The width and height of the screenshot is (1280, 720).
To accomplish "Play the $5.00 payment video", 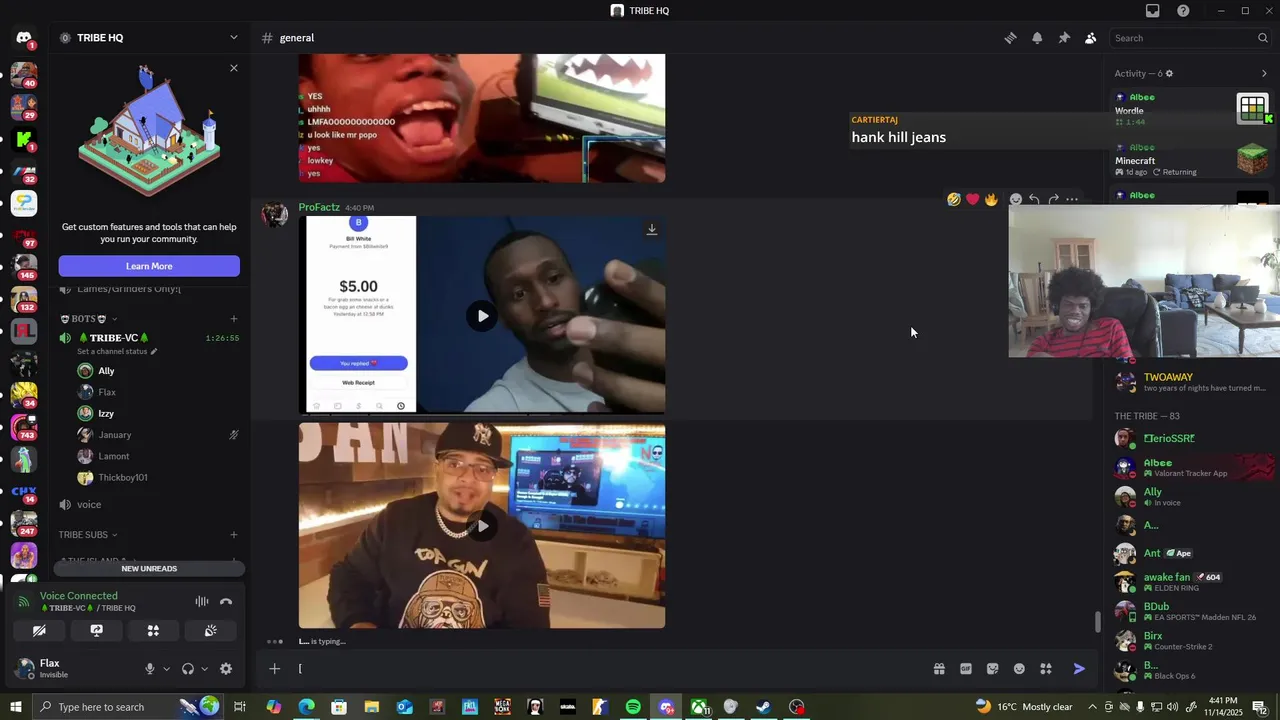I will pos(482,316).
